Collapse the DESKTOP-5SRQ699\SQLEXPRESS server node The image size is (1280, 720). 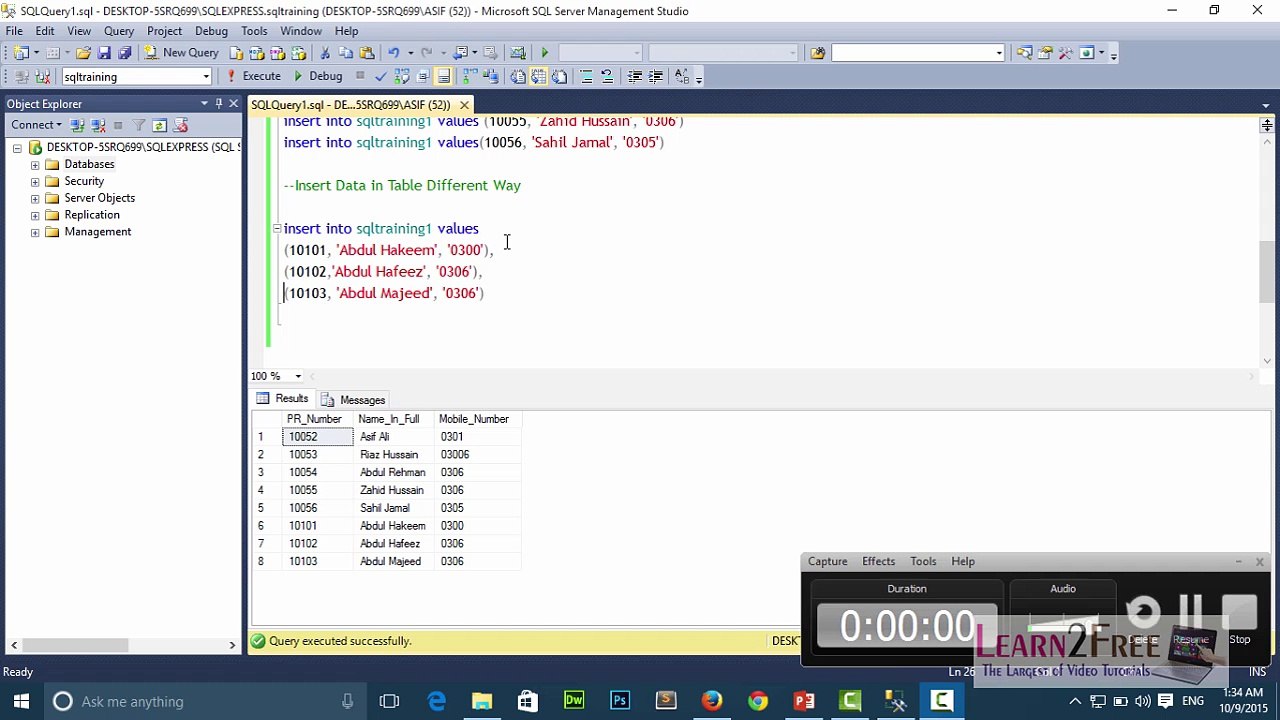(17, 147)
